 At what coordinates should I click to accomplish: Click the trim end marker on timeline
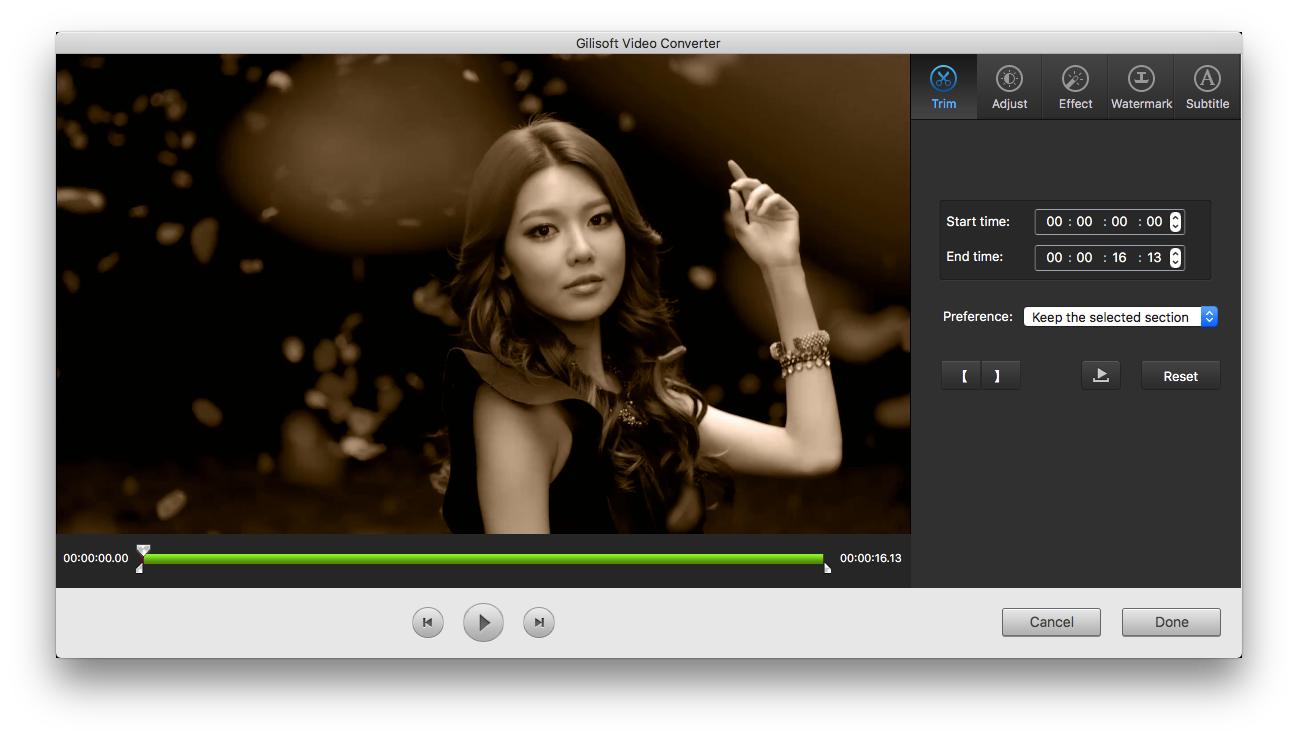(x=827, y=568)
